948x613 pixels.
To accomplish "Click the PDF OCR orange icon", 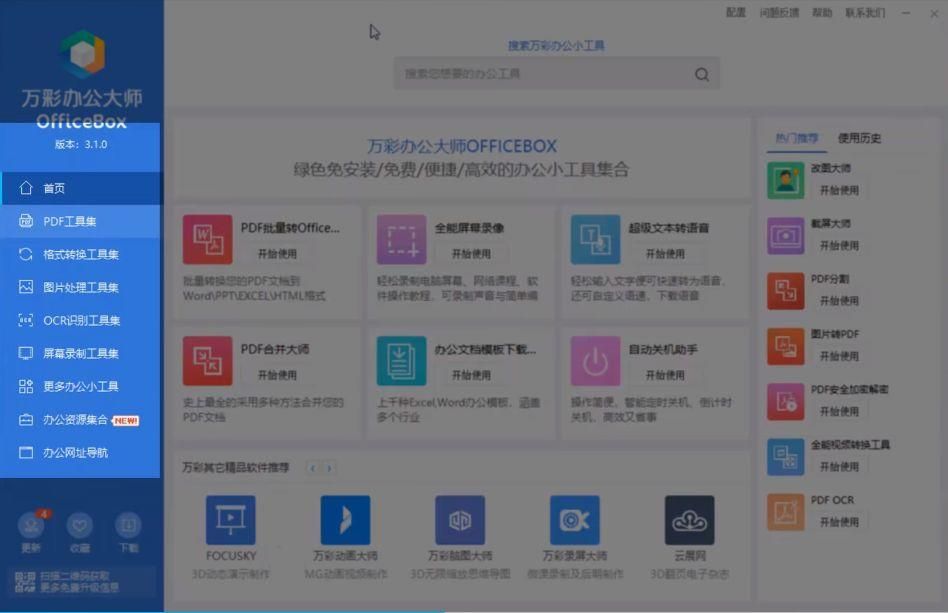I will click(x=785, y=512).
